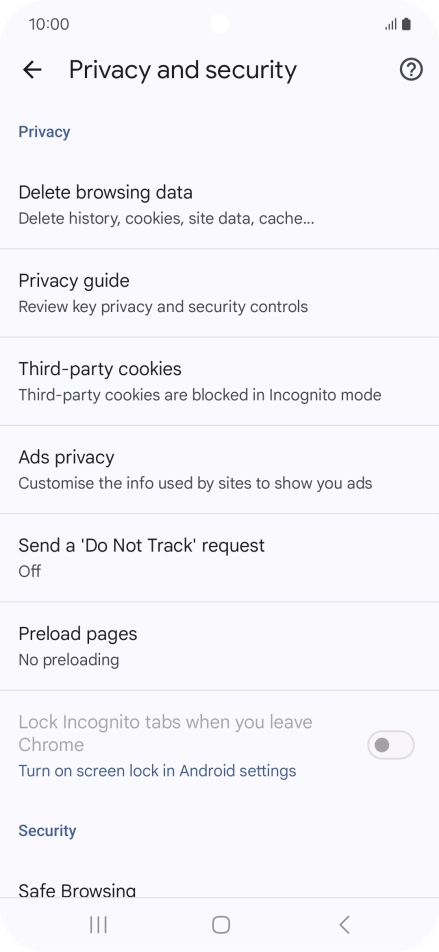
Task: Open the help question mark icon
Action: [x=411, y=70]
